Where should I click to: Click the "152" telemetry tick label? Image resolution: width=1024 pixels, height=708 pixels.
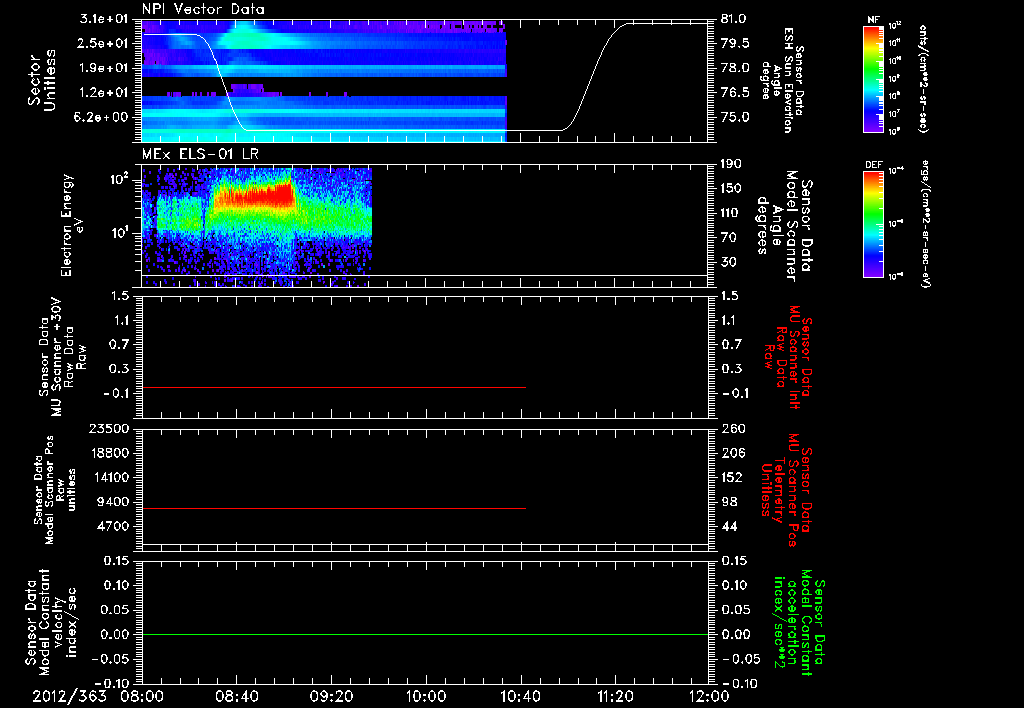(x=733, y=477)
